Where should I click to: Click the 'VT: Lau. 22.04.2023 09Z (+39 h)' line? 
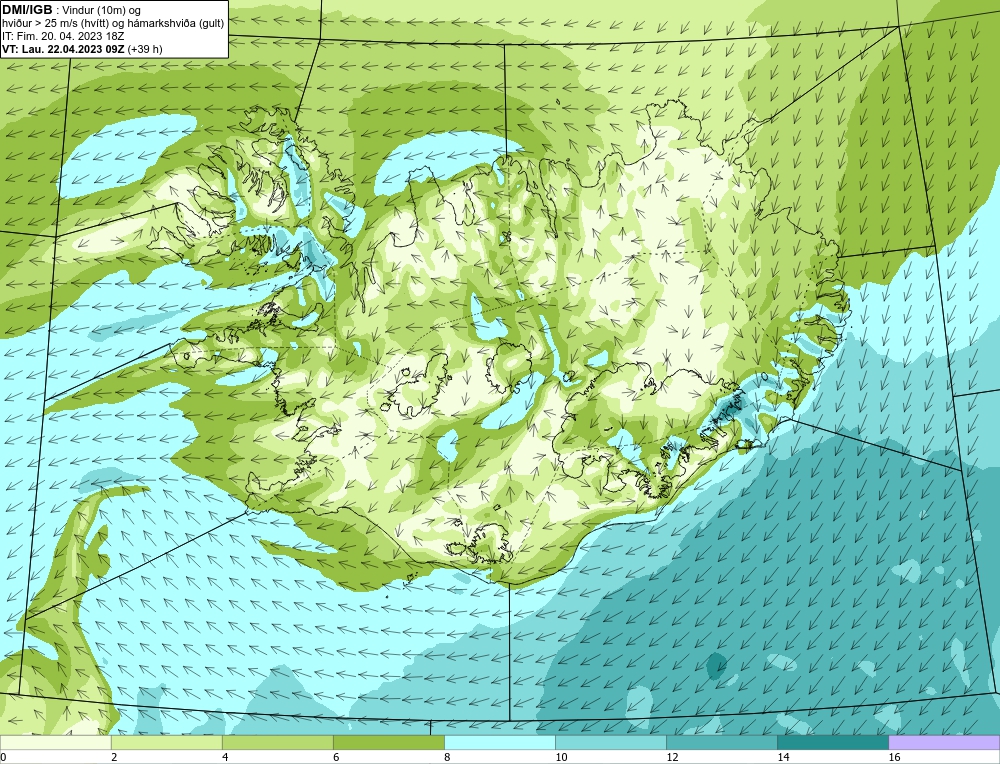tap(82, 49)
